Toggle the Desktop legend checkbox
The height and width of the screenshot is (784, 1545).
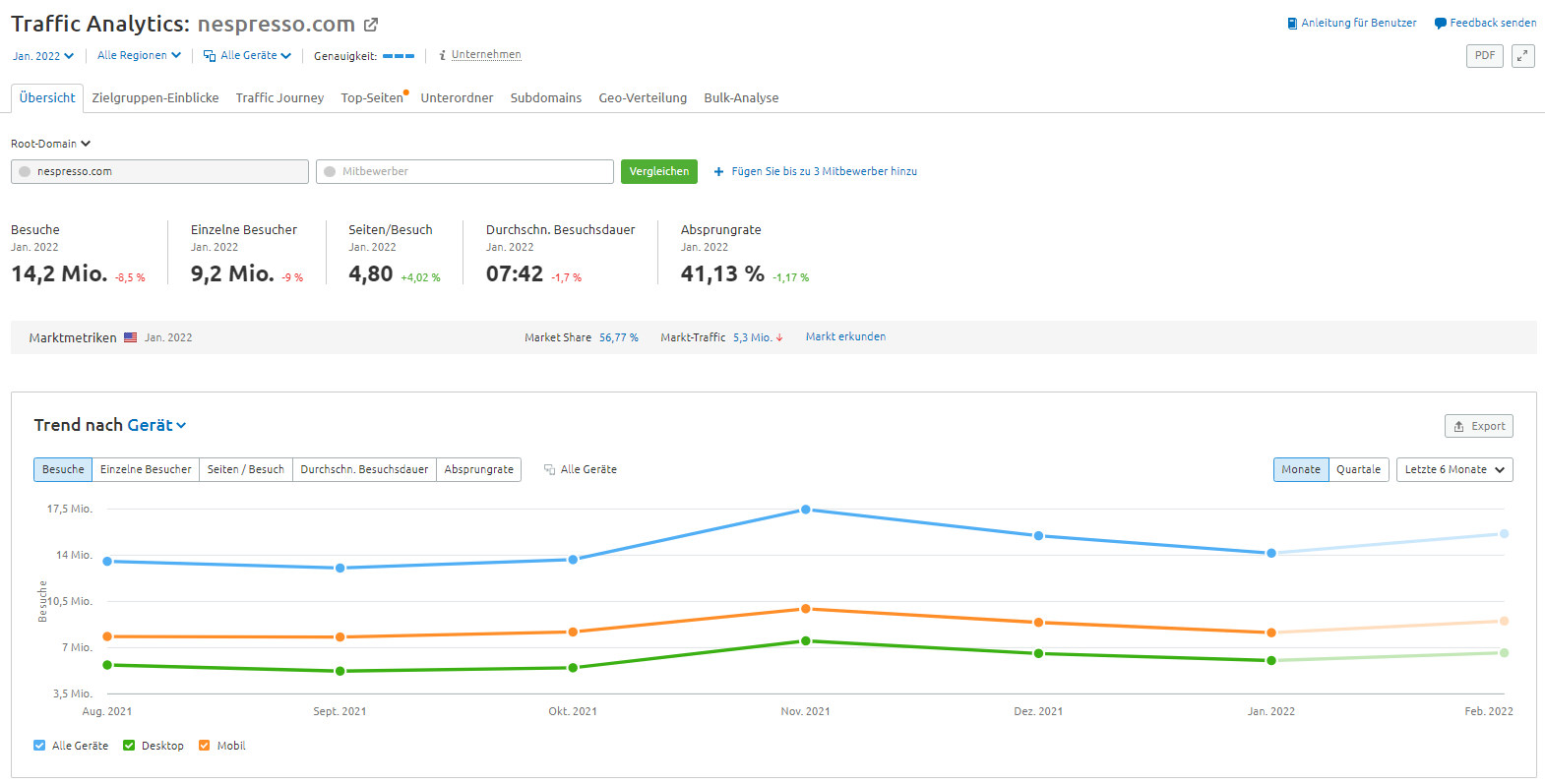129,746
